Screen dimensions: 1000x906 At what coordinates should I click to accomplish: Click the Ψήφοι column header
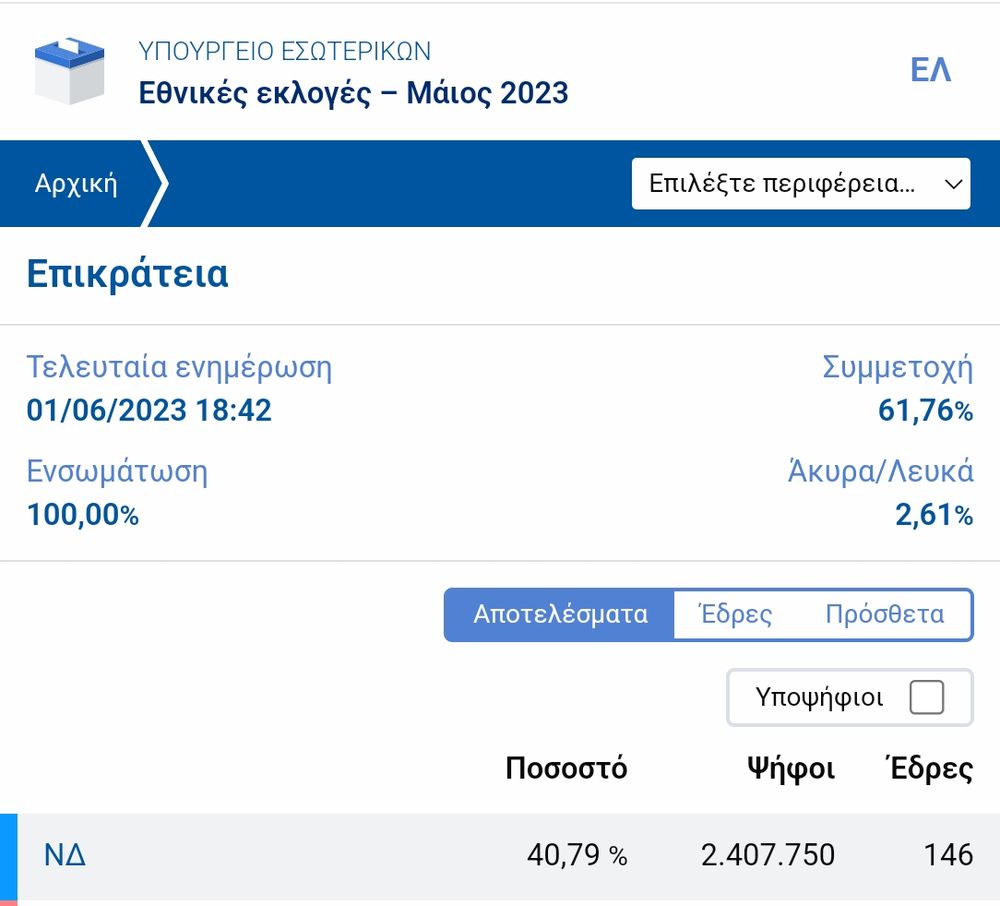(791, 768)
